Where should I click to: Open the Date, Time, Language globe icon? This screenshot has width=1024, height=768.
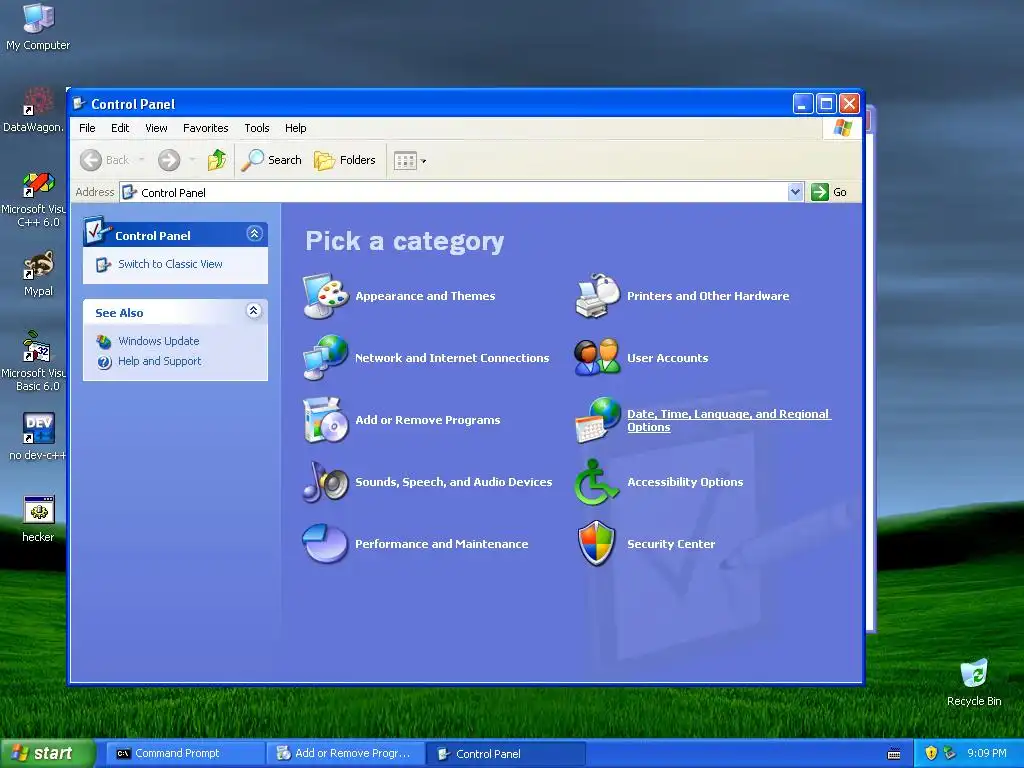tap(598, 420)
